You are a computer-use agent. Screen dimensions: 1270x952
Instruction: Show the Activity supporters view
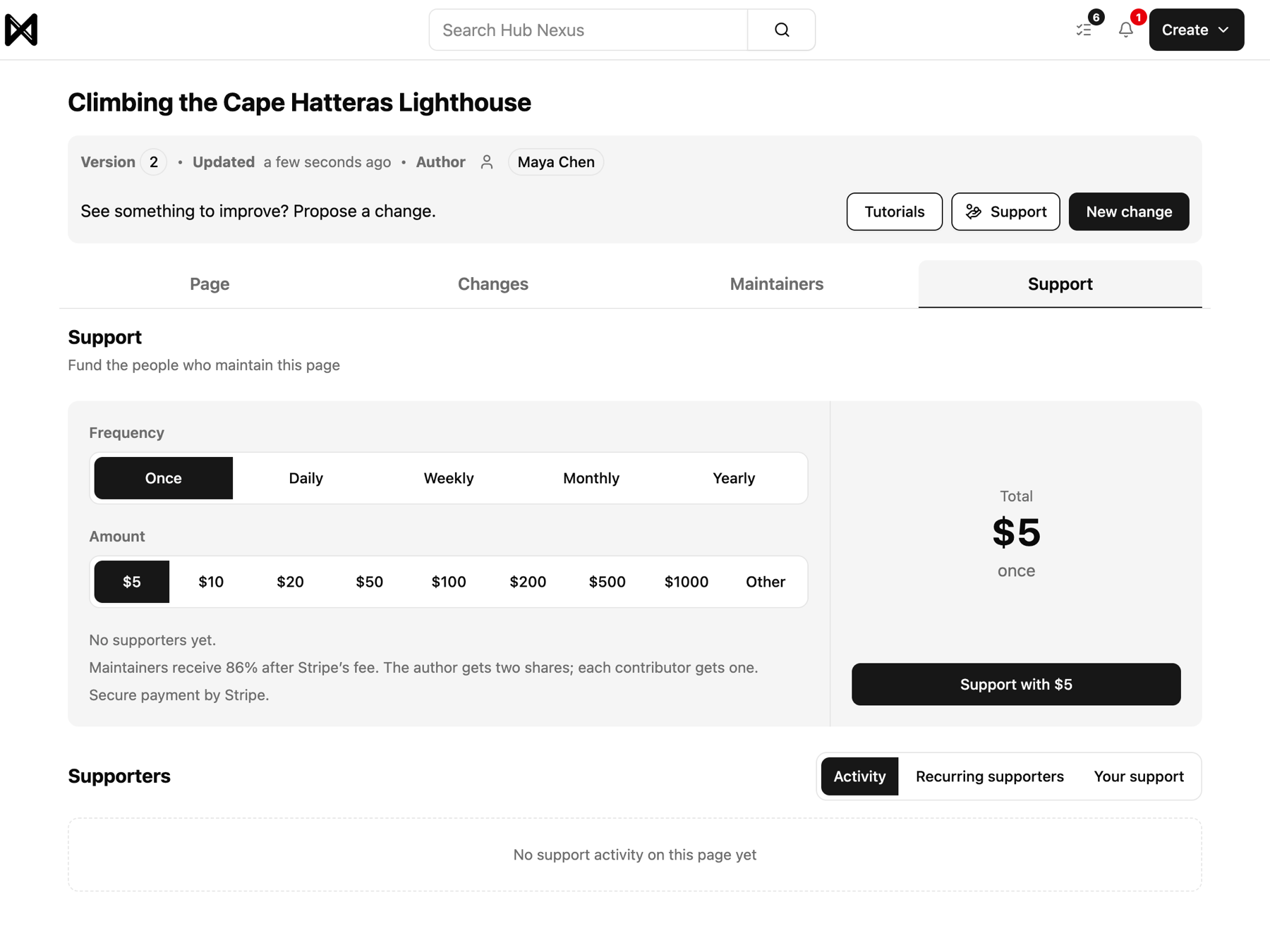[859, 776]
